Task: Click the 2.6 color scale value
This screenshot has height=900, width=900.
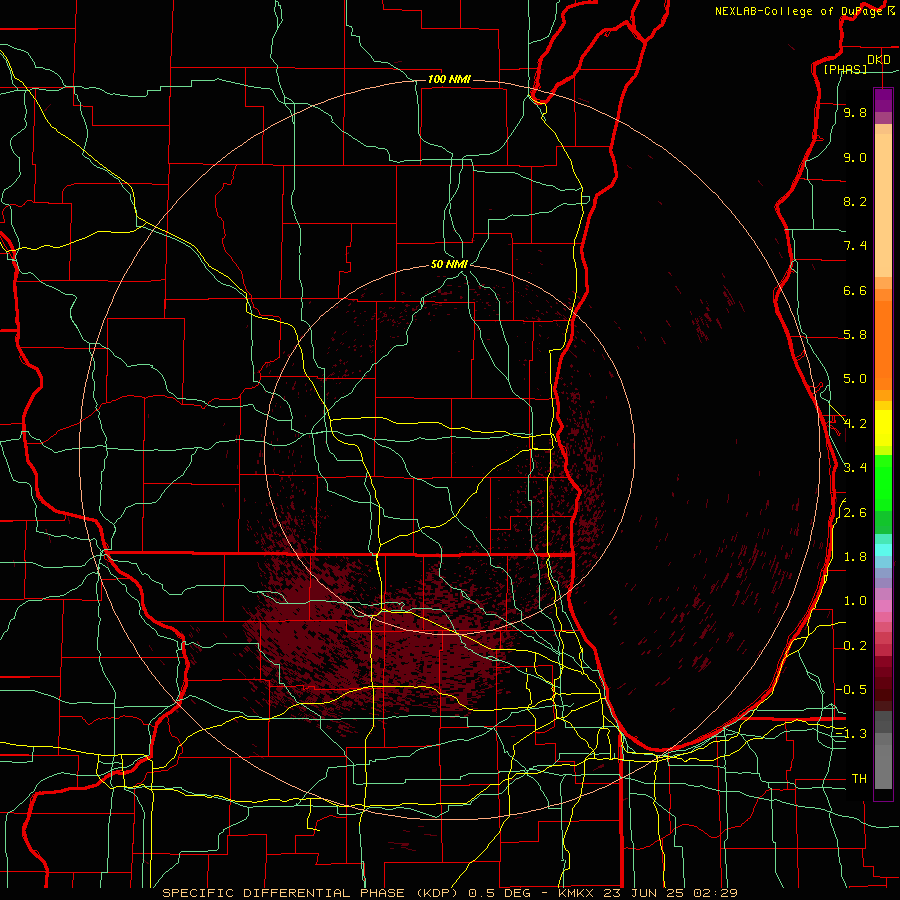Action: coord(855,513)
